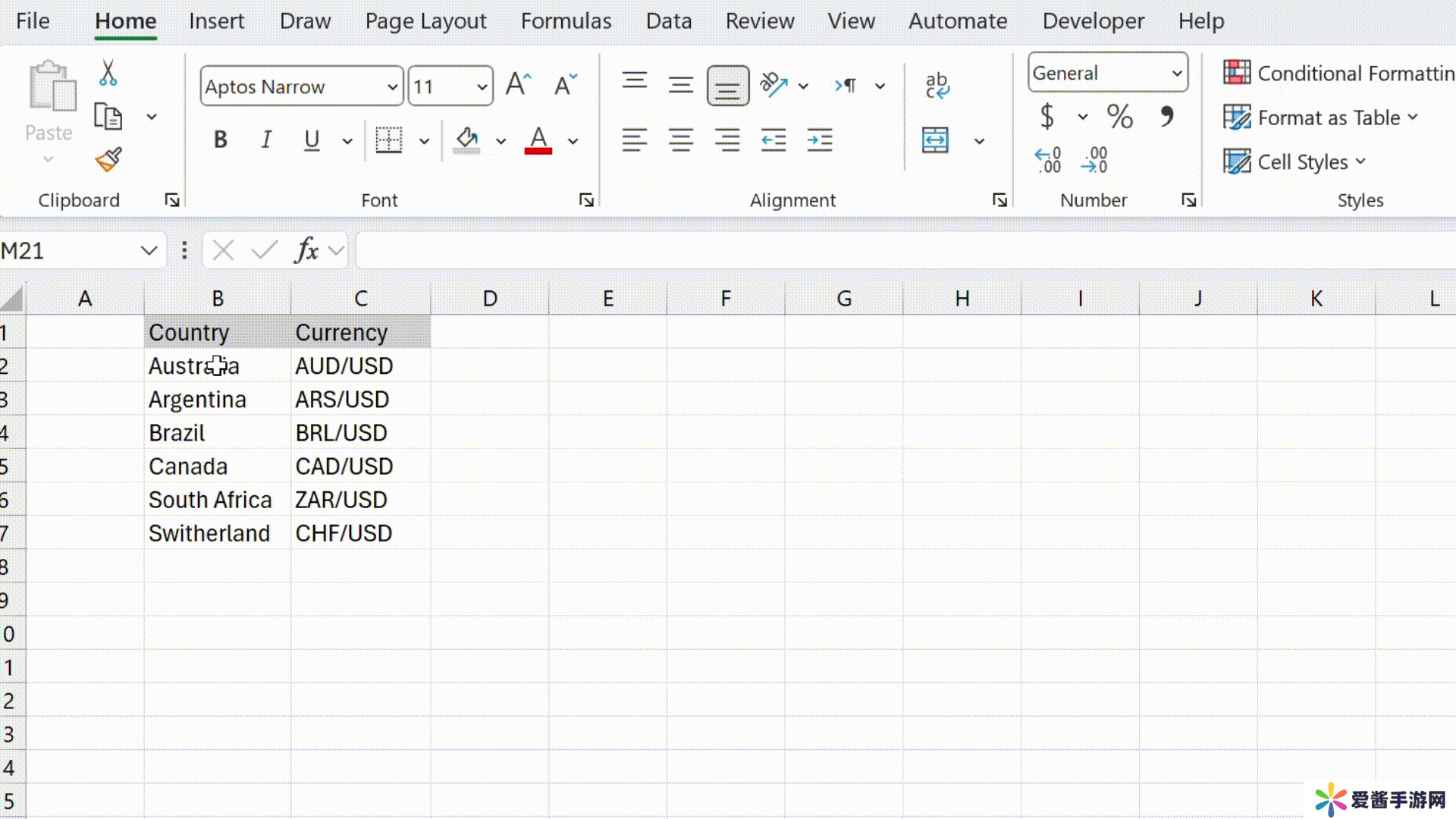Click the Merge & Center icon
Screen dimensions: 1456x819
click(x=935, y=140)
